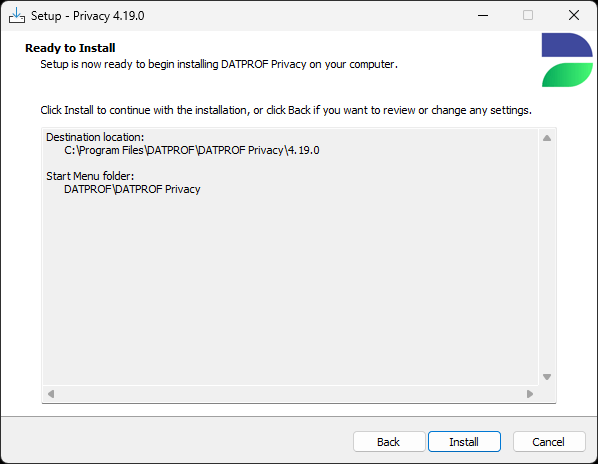Click the scroll left arrow in summary box

51,393
